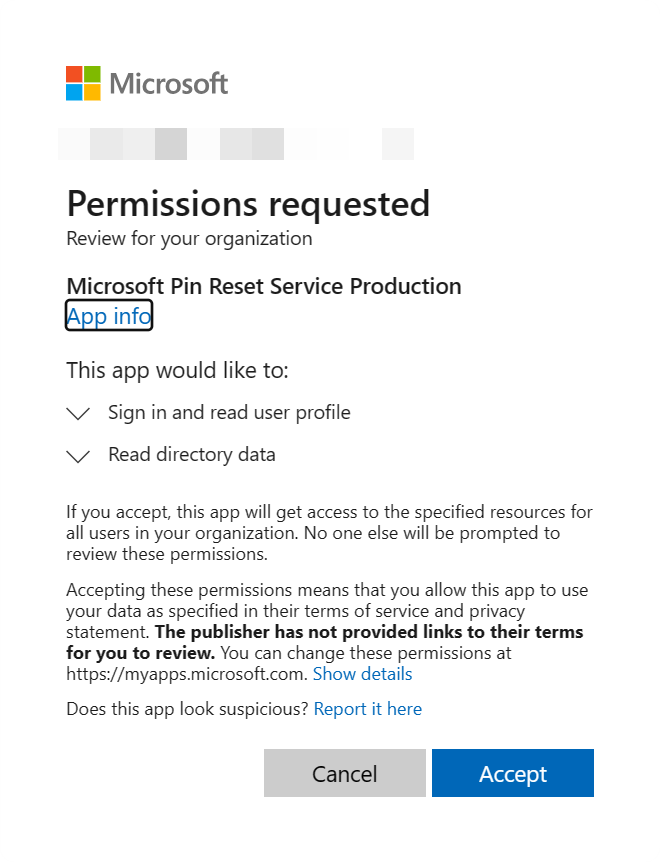Click the Microsoft four-square logo
660x862 pixels.
[x=83, y=83]
